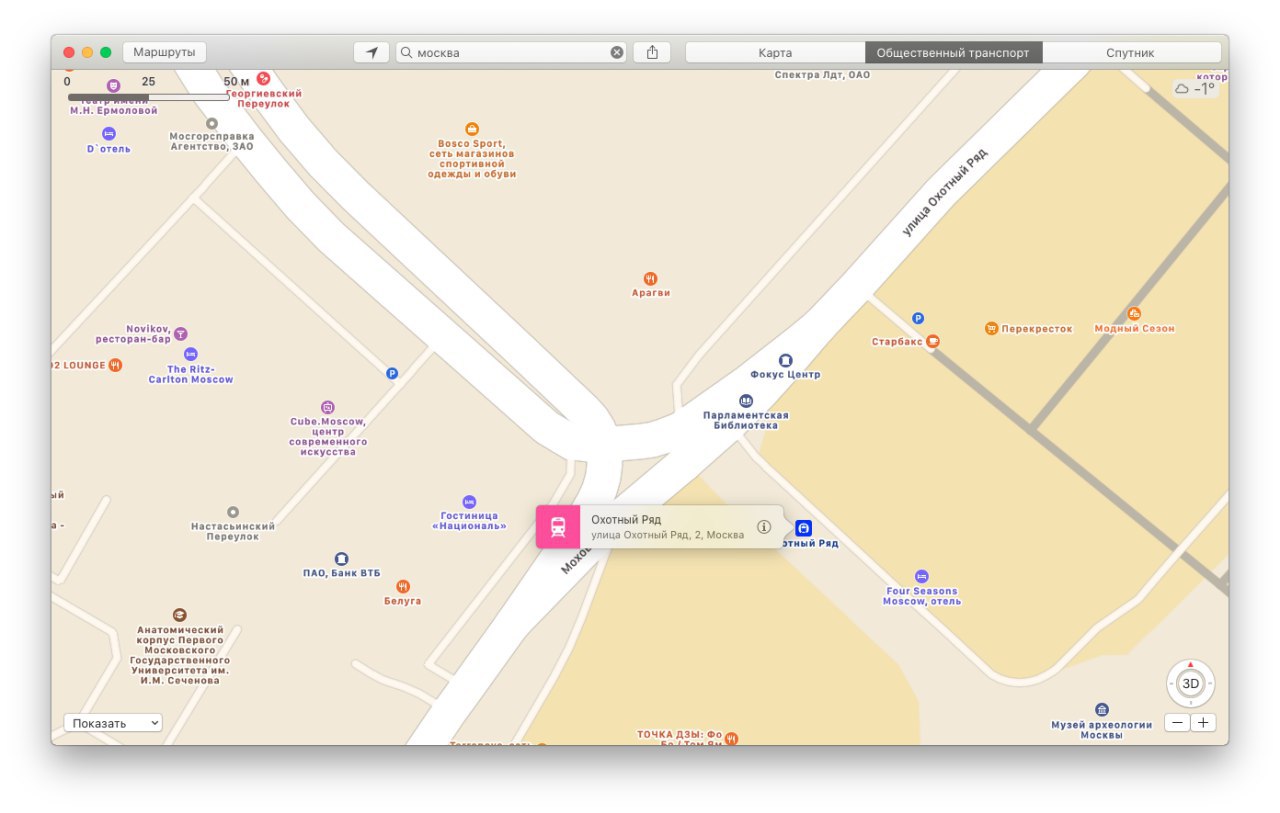Image resolution: width=1280 pixels, height=813 pixels.
Task: Zoom in with the plus button
Action: click(1203, 723)
